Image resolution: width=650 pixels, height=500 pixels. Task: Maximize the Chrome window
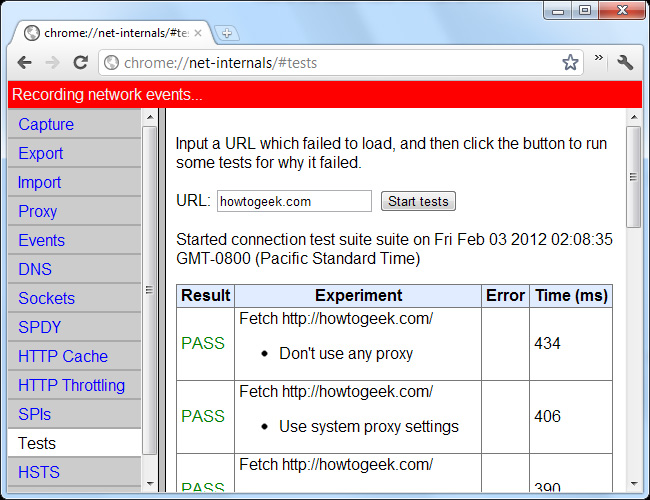pyautogui.click(x=585, y=11)
